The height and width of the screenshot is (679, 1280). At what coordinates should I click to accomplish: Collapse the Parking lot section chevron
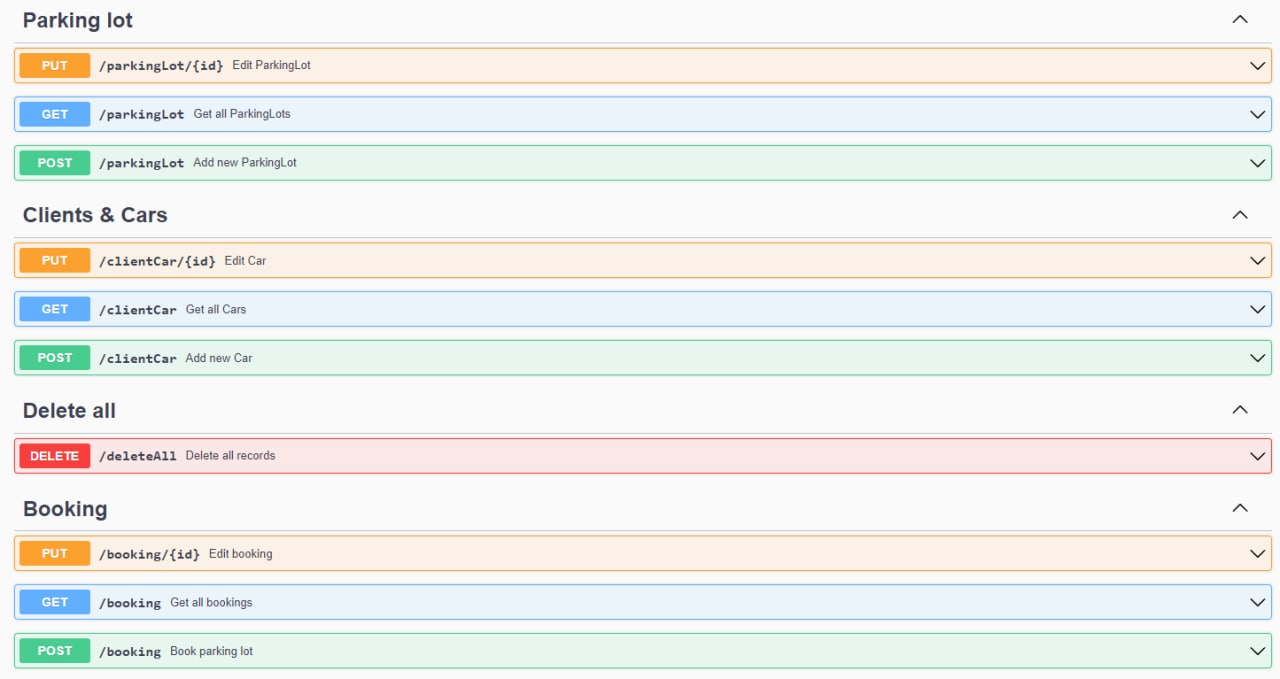click(x=1240, y=19)
